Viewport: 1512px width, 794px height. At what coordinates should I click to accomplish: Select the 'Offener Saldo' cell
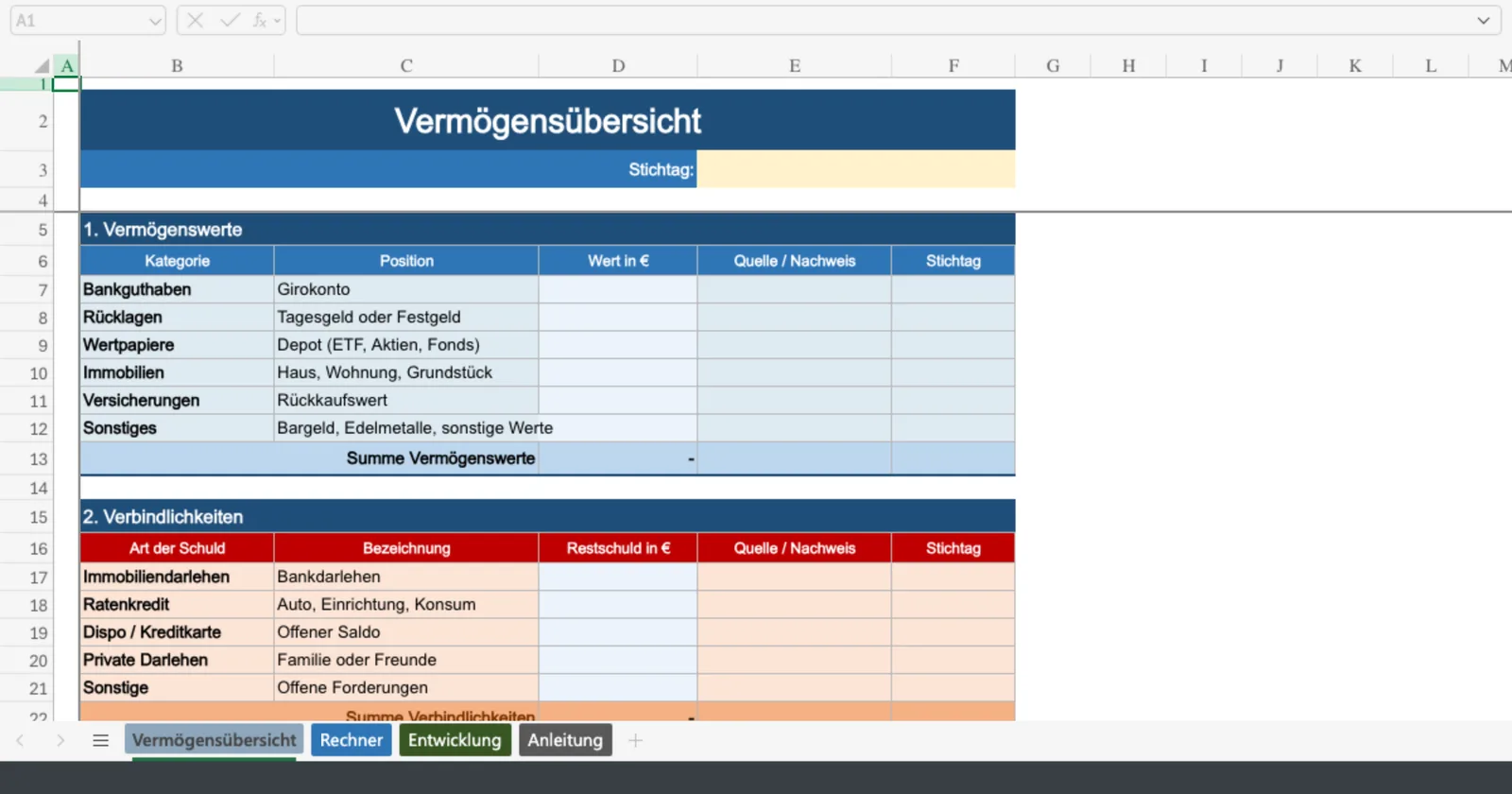pyautogui.click(x=406, y=632)
